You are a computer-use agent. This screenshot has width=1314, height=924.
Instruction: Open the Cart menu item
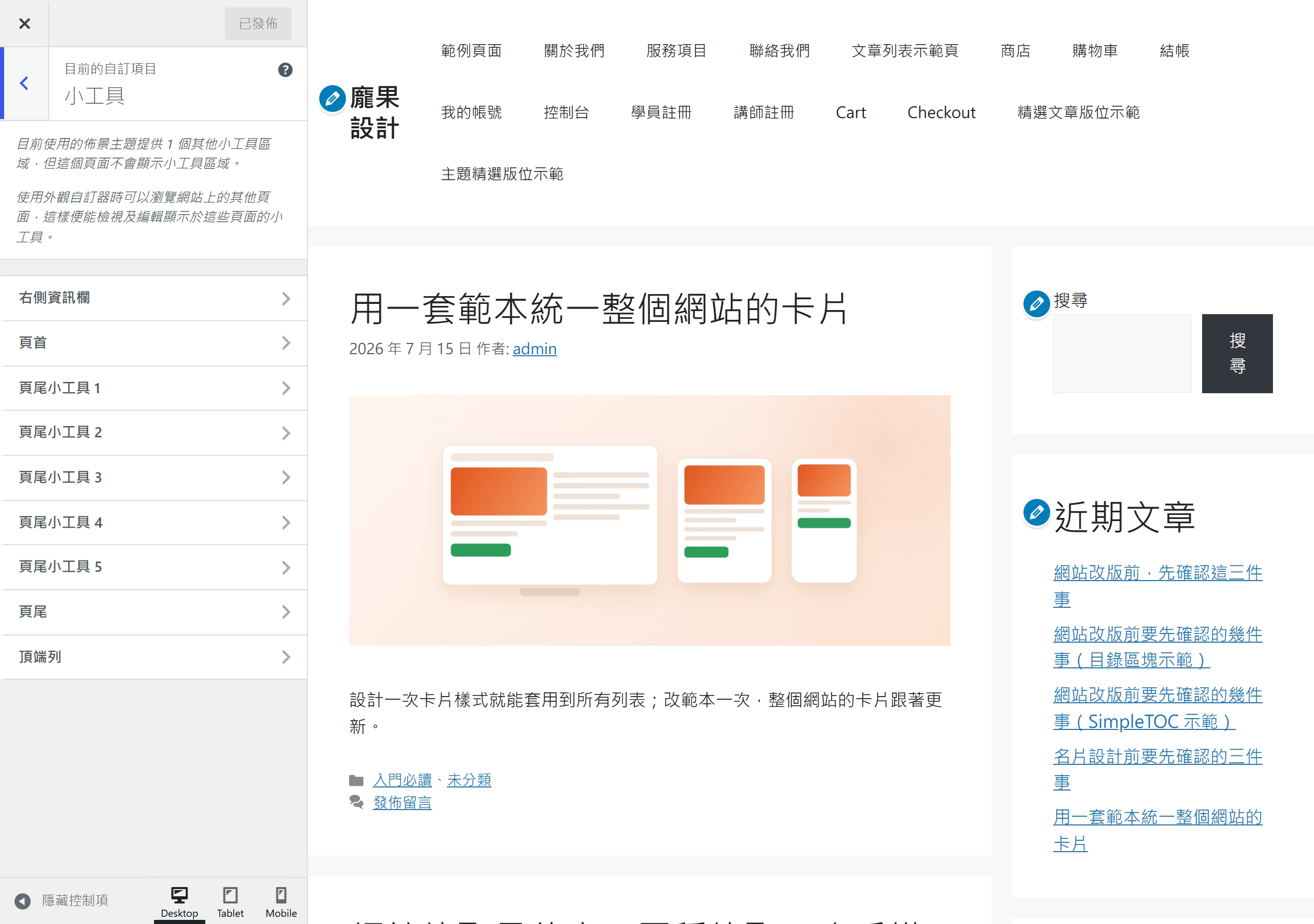click(851, 112)
